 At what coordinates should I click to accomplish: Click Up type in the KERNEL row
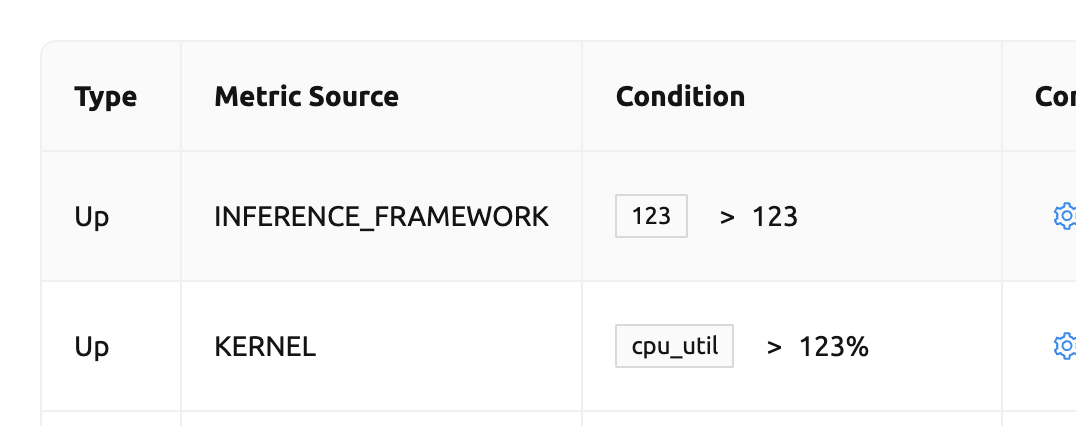pos(91,348)
